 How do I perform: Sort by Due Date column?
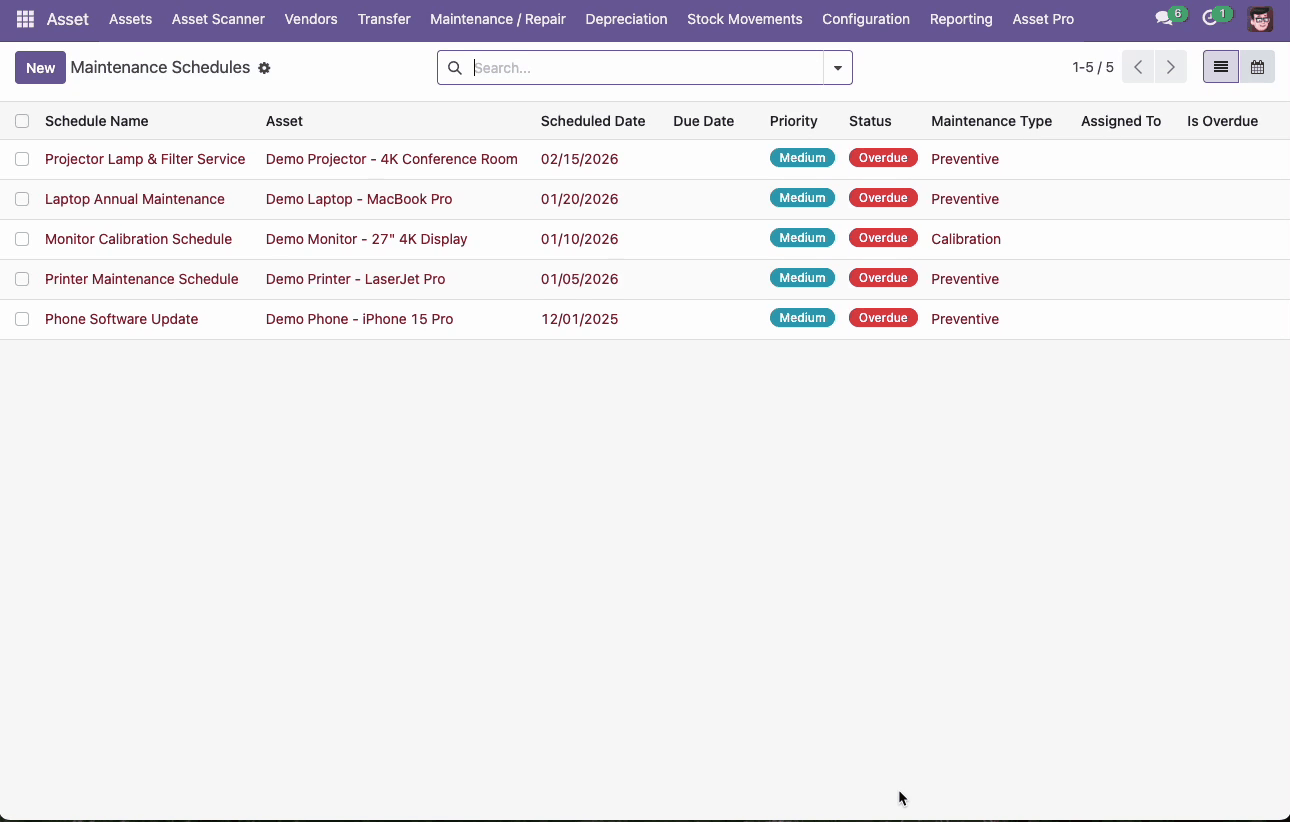pyautogui.click(x=704, y=121)
